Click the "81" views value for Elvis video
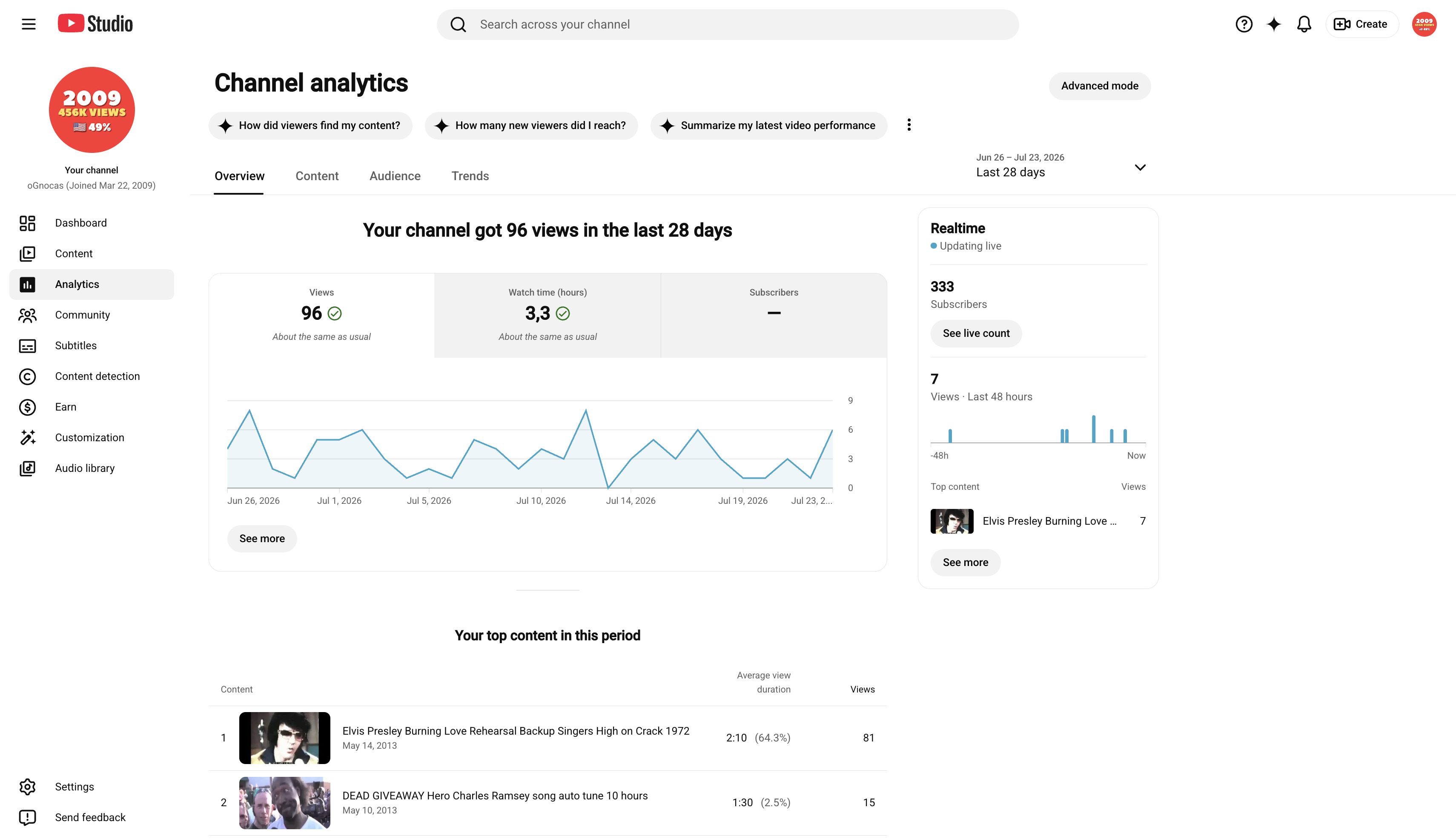The image size is (1456, 839). point(868,738)
